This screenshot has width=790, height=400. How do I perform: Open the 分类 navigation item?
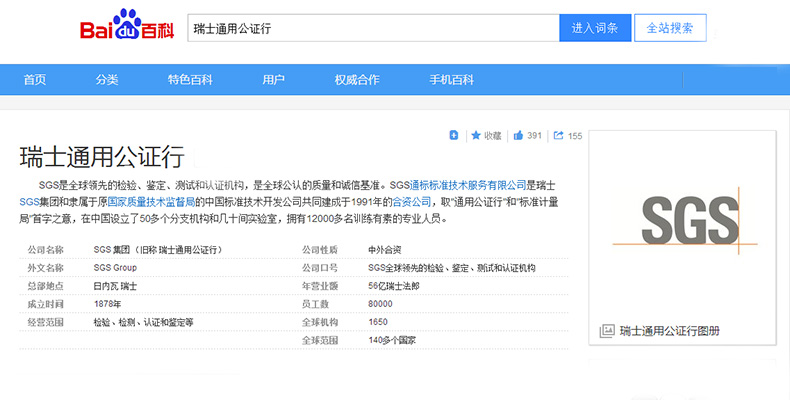click(107, 80)
